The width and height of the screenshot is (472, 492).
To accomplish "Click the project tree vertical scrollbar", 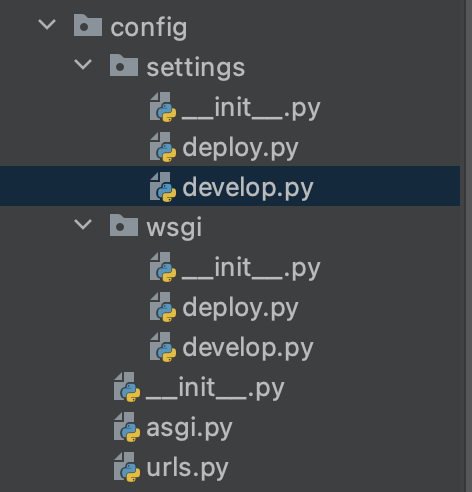I will click(x=469, y=246).
